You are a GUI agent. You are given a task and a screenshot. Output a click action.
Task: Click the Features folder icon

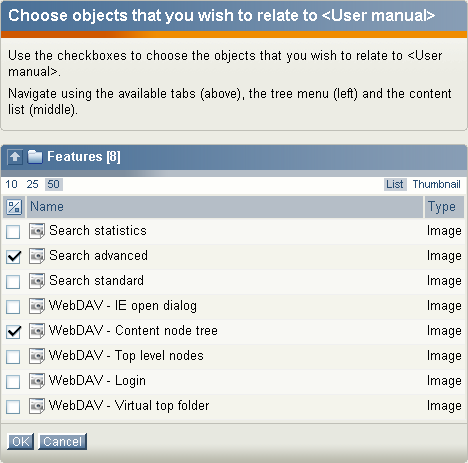point(35,157)
